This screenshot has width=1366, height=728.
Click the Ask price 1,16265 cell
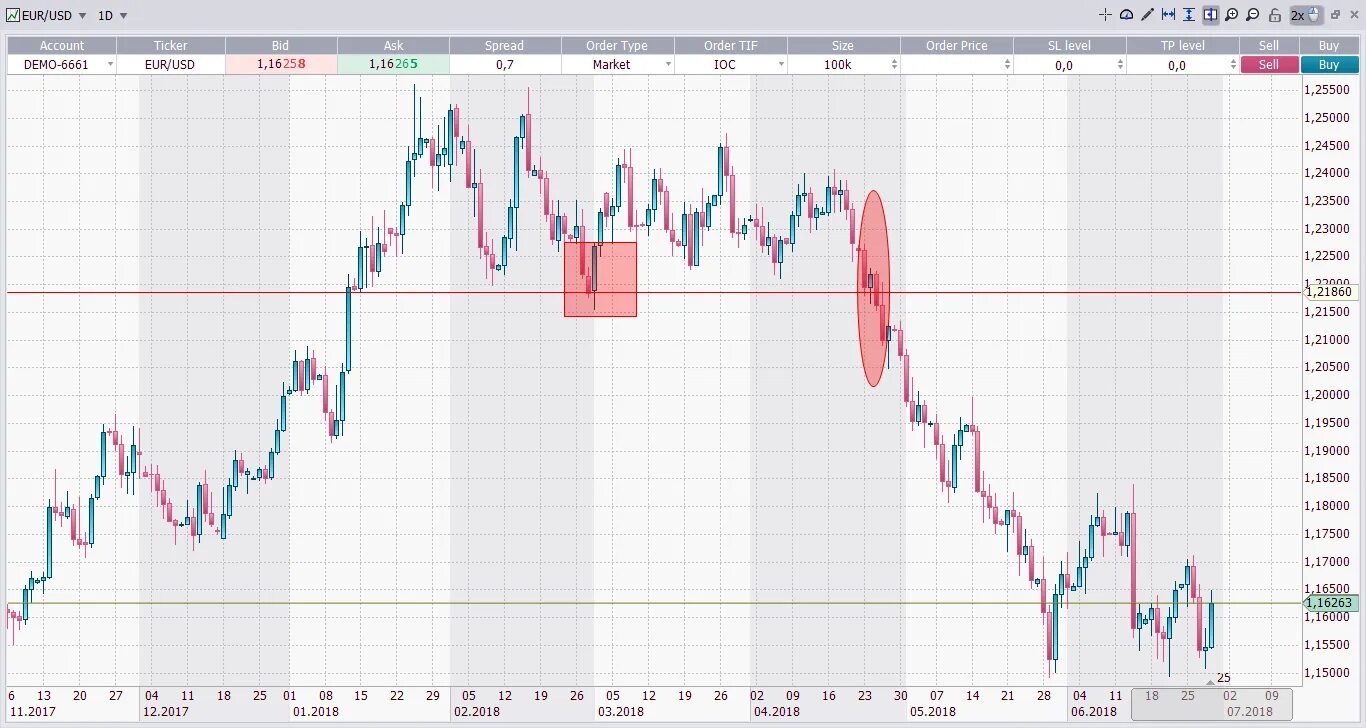393,64
